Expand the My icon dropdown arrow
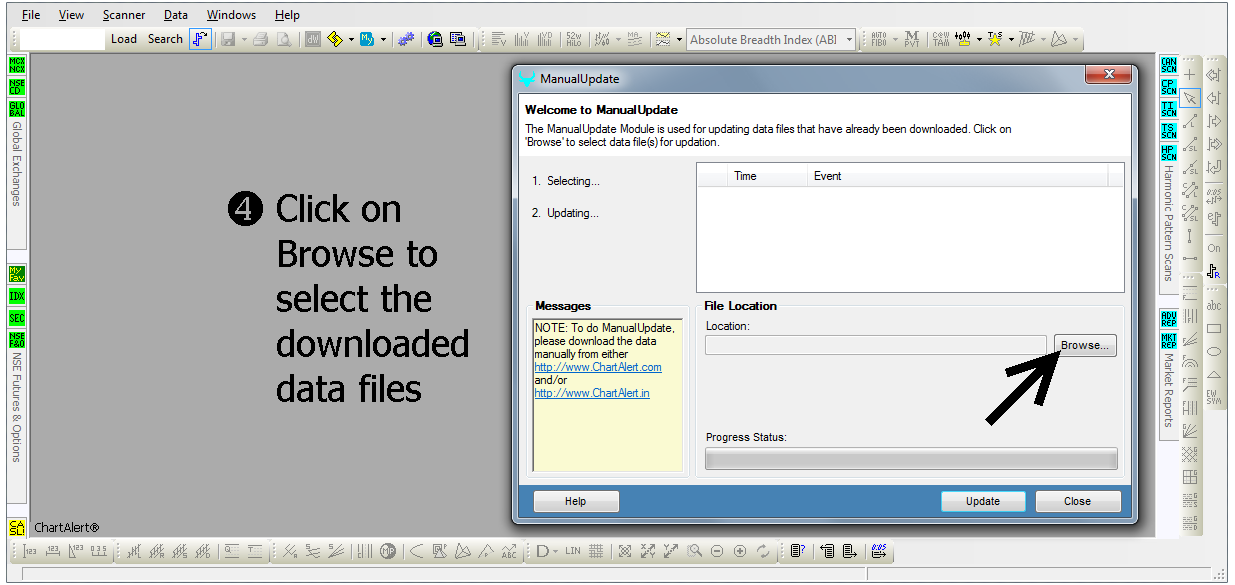1235x585 pixels. coord(383,40)
